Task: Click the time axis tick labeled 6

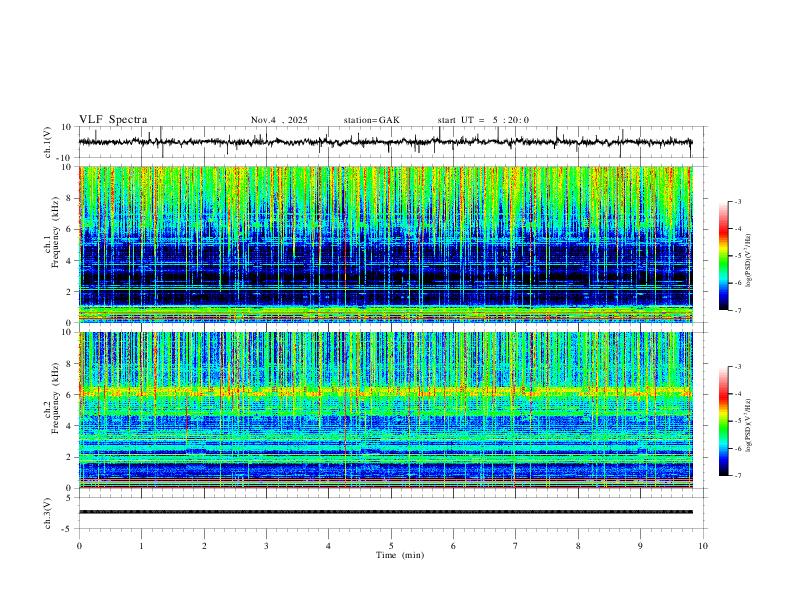Action: (453, 546)
